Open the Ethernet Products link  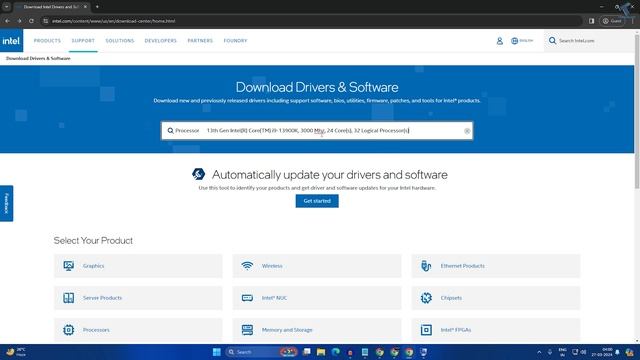462,266
